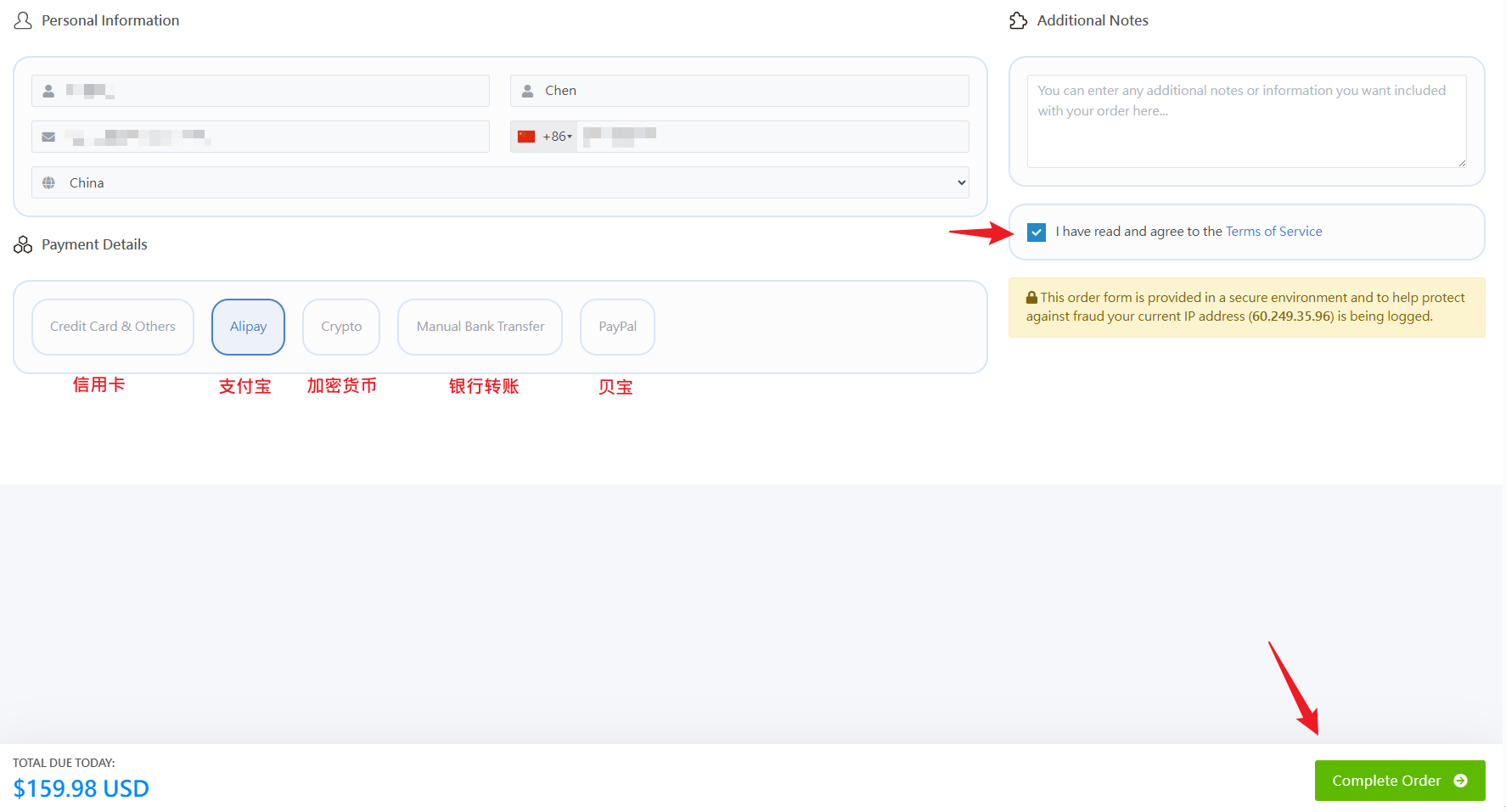Choose Alipay as payment method

(x=248, y=327)
